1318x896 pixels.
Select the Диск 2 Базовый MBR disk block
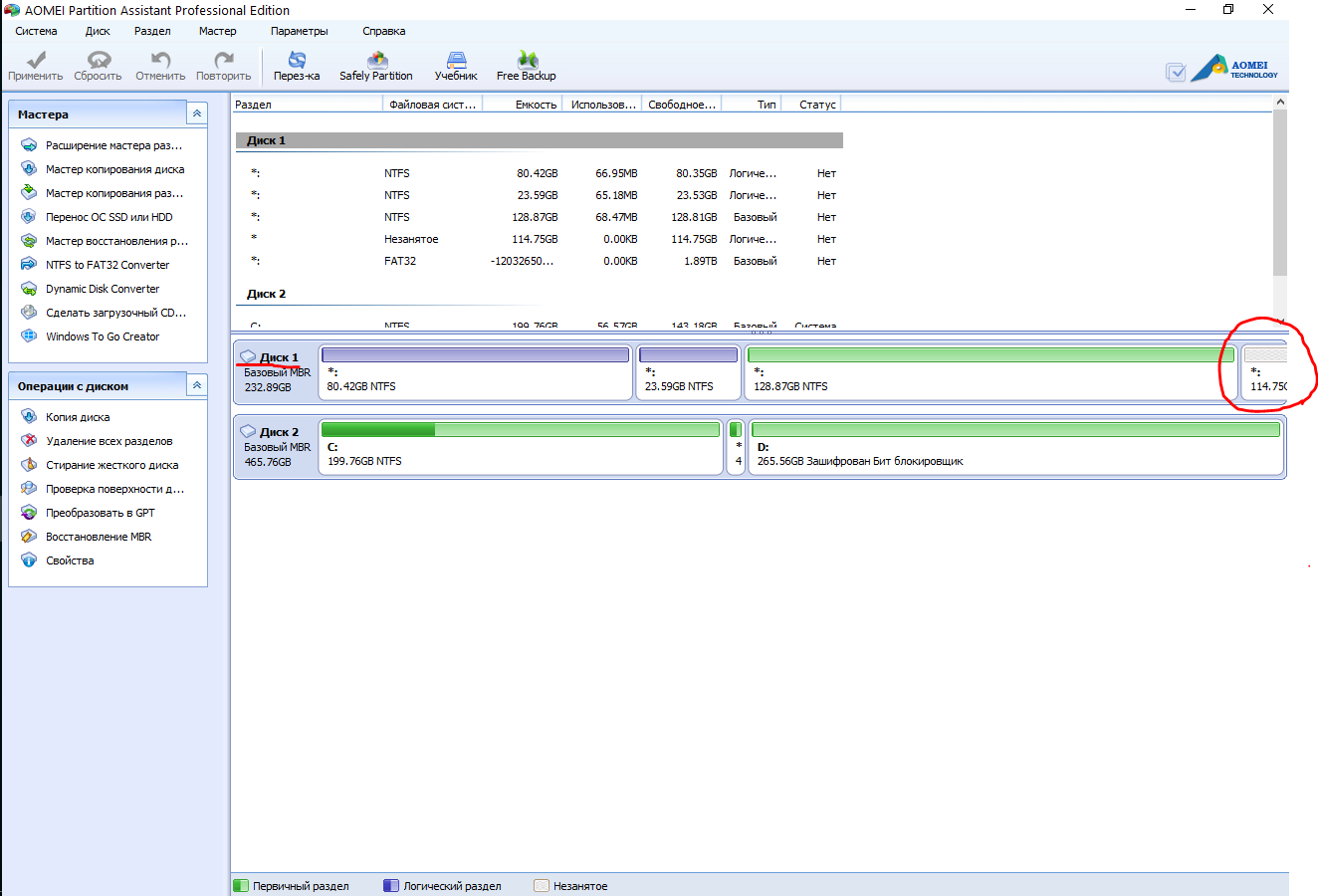[276, 446]
